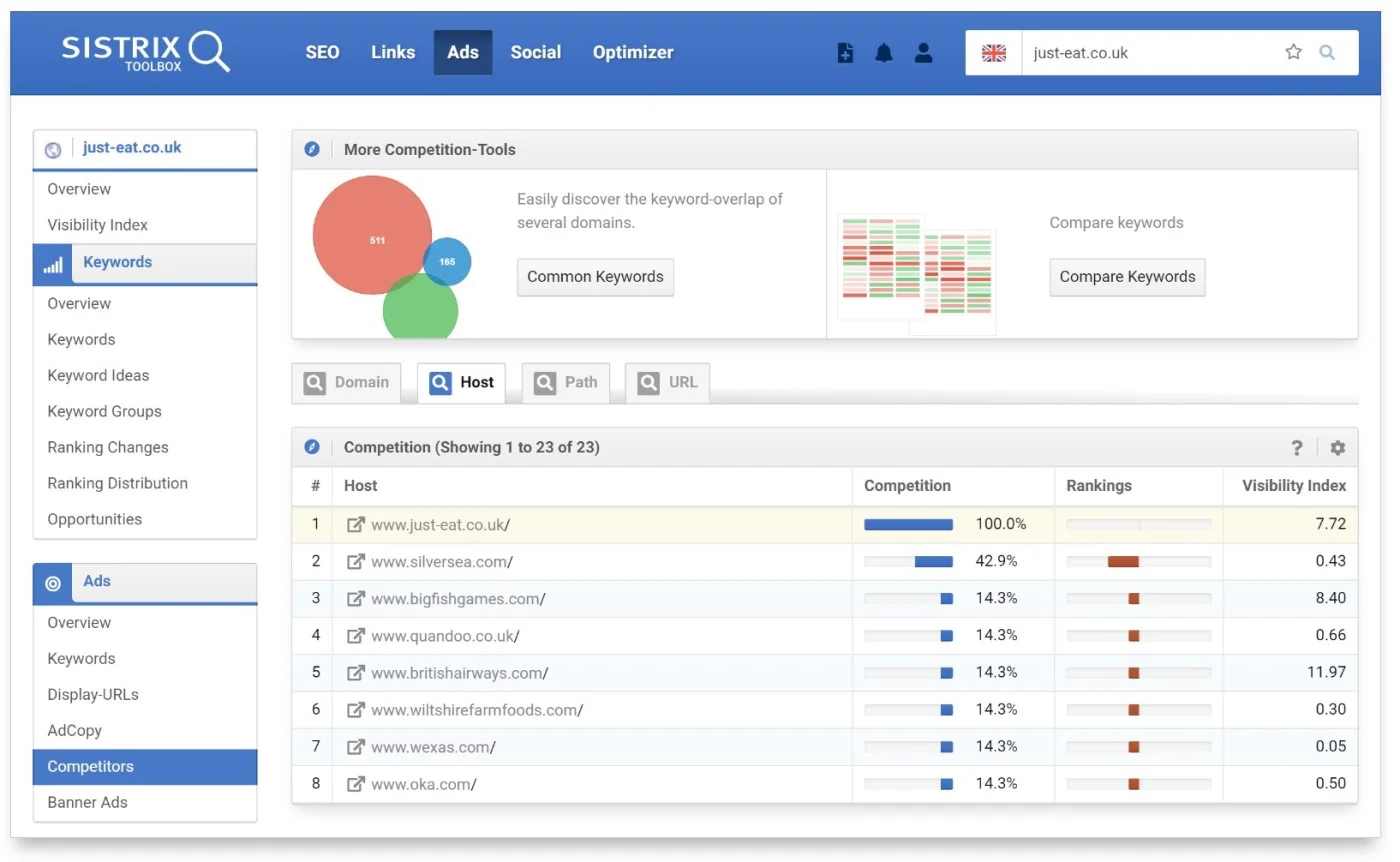Click the globe icon next to just-eat.co.uk
The height and width of the screenshot is (862, 1400).
coord(53,149)
